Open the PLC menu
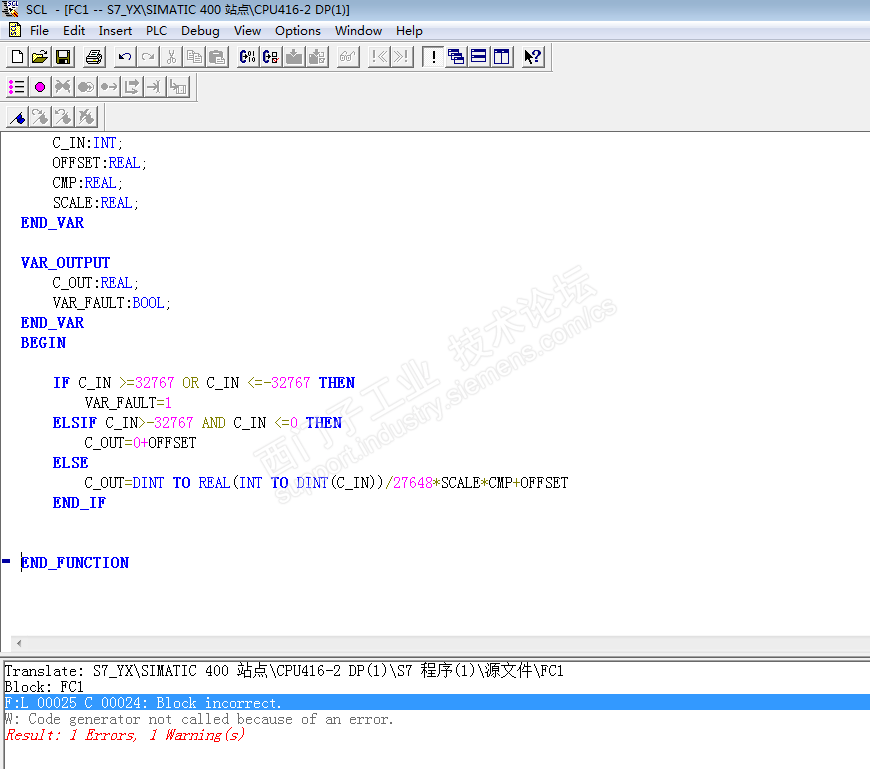The height and width of the screenshot is (769, 870). [x=156, y=31]
